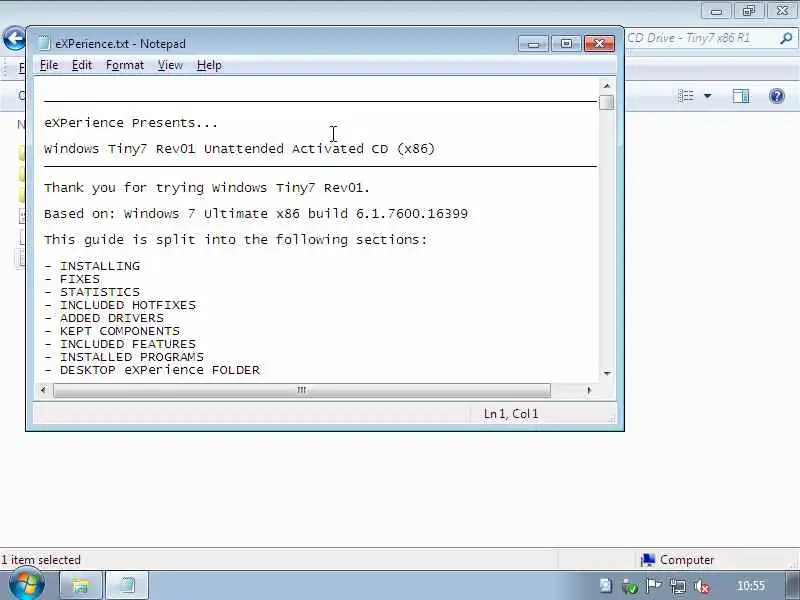
Task: Click the horizontal scrollbar right arrow in Notepad
Action: click(x=589, y=390)
